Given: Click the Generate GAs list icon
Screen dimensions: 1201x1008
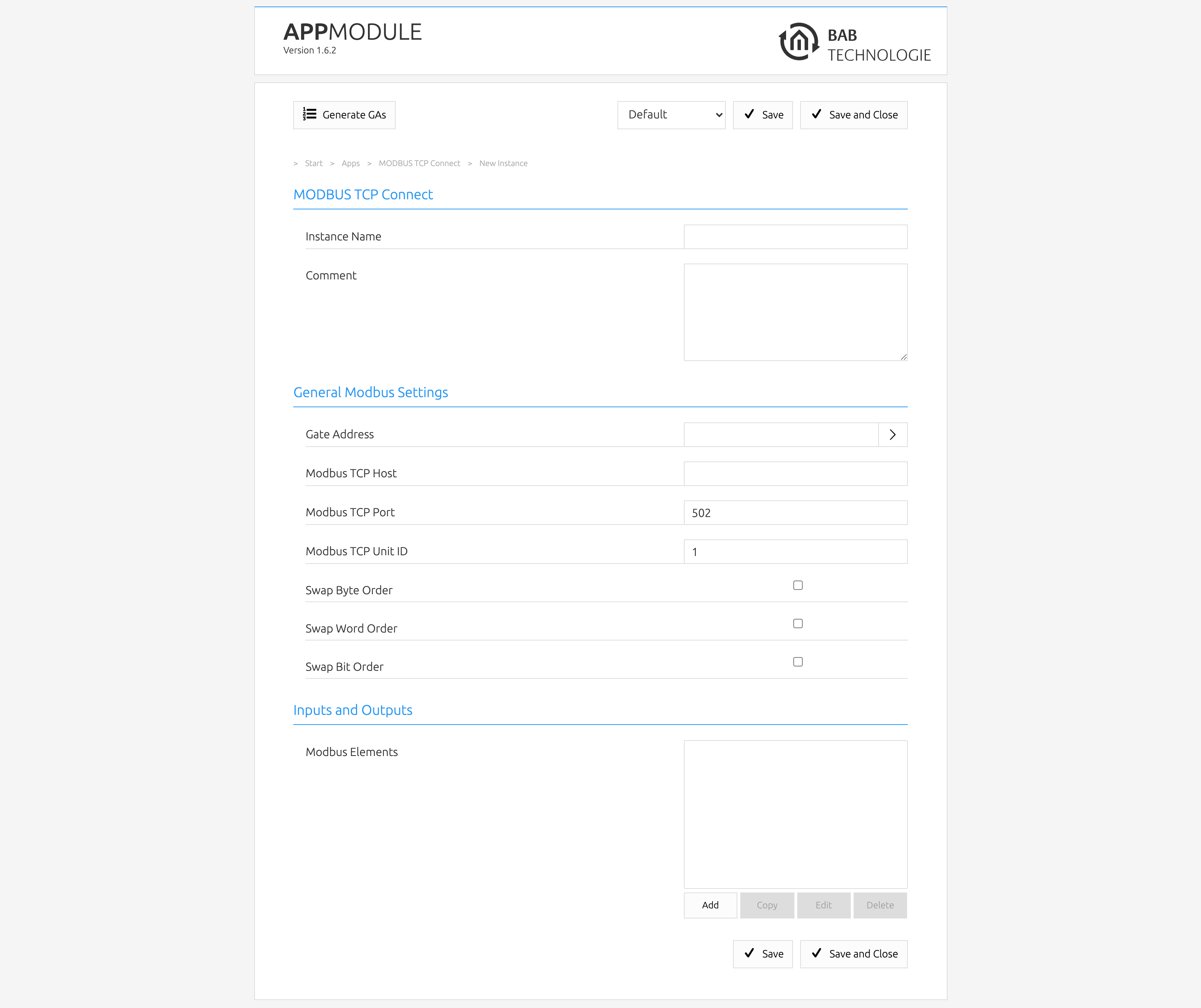Looking at the screenshot, I should pyautogui.click(x=309, y=114).
